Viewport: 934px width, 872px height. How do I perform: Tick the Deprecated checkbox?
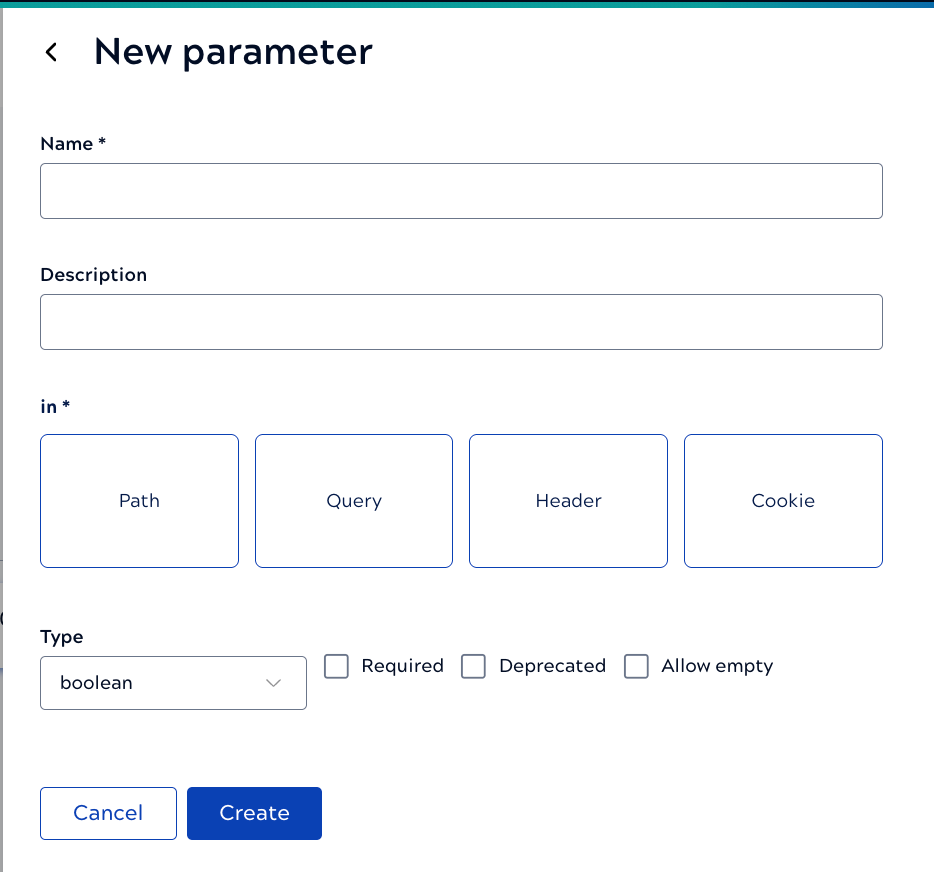pyautogui.click(x=473, y=666)
